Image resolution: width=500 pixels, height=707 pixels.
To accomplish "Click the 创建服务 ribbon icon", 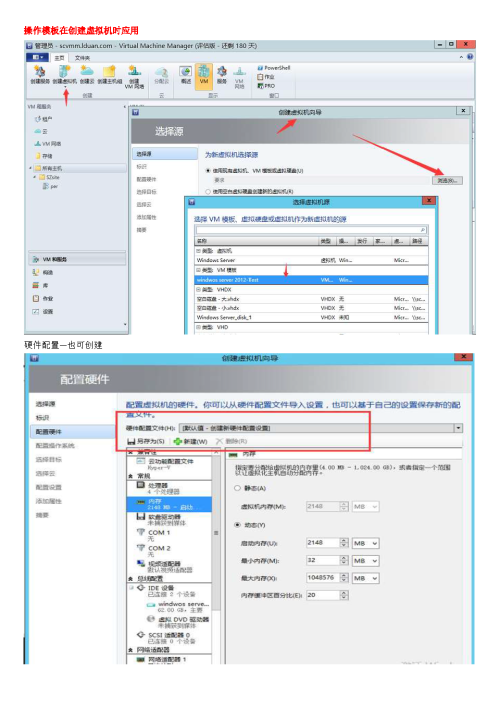I will (x=40, y=74).
